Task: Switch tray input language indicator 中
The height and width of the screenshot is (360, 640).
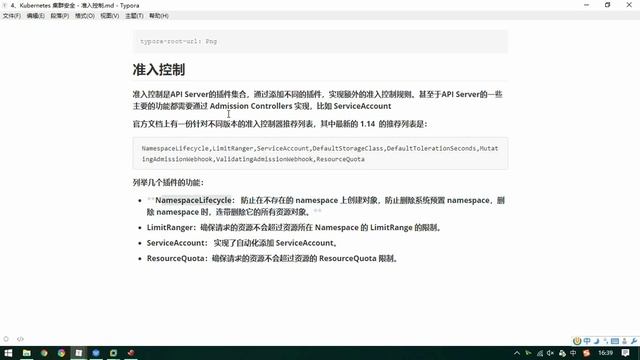Action: pos(573,353)
